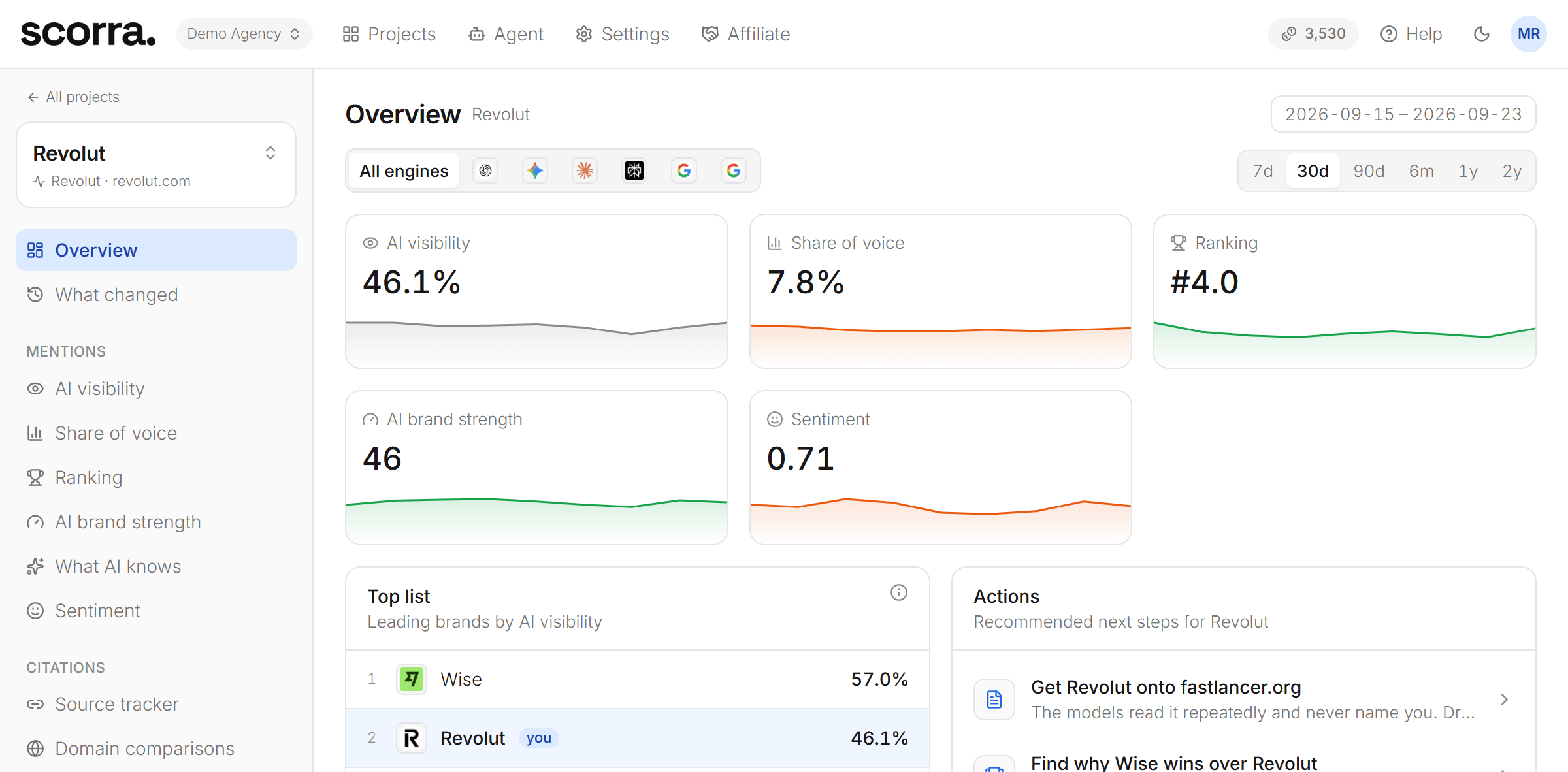Switch time range to 90d
Viewport: 1568px width, 772px height.
point(1369,171)
